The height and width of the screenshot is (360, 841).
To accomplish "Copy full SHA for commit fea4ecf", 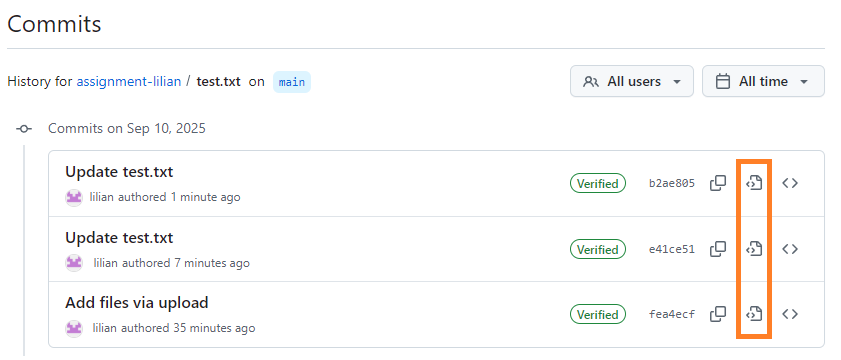I will point(718,314).
